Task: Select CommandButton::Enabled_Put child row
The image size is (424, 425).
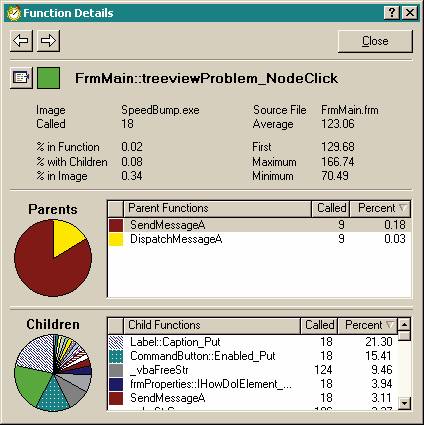Action: pyautogui.click(x=253, y=356)
